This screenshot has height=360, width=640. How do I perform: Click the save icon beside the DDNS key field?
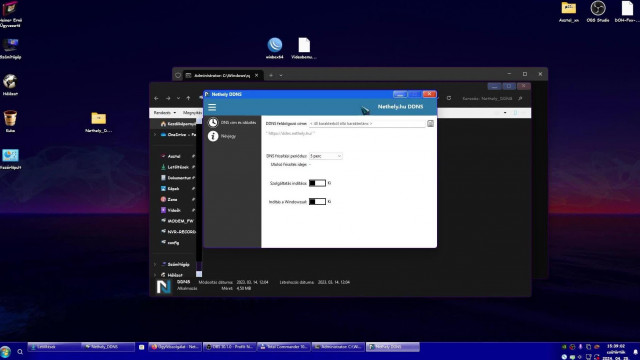pyautogui.click(x=430, y=123)
